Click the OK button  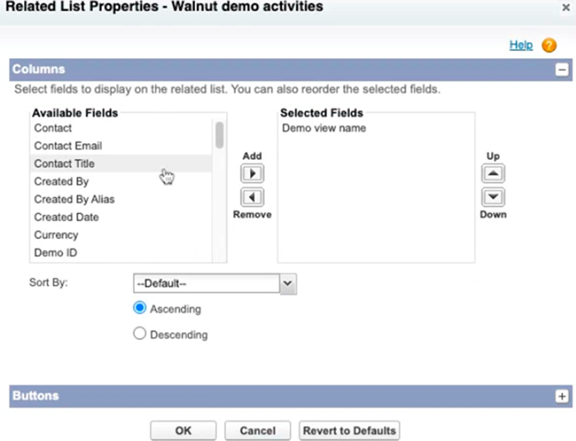[x=183, y=430]
